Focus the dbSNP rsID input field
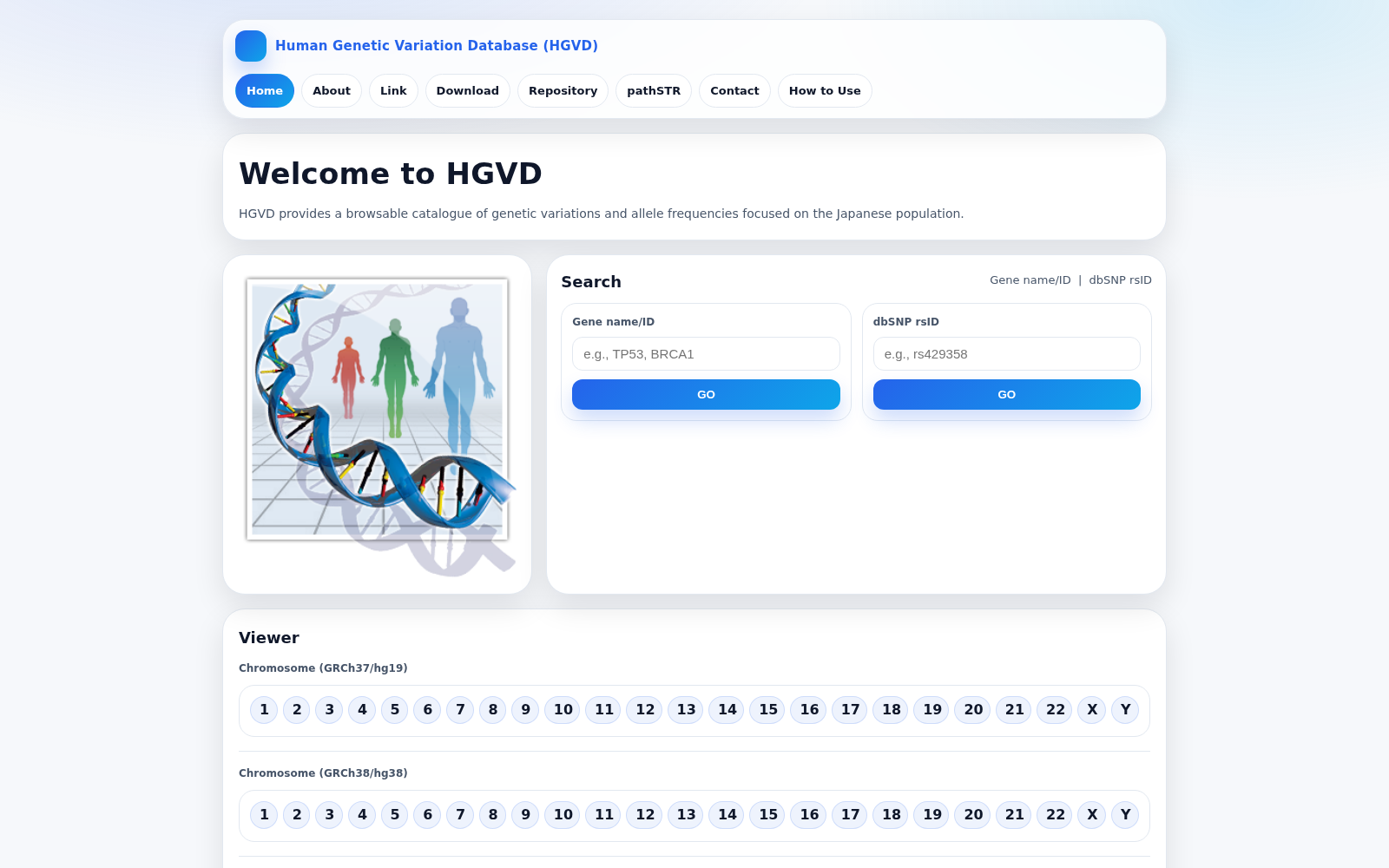The width and height of the screenshot is (1389, 868). pyautogui.click(x=1007, y=354)
